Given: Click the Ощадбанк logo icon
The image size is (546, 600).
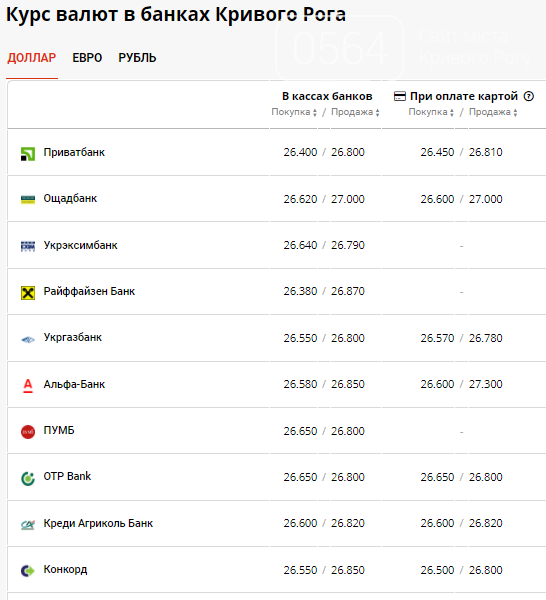Looking at the screenshot, I should click(x=28, y=199).
